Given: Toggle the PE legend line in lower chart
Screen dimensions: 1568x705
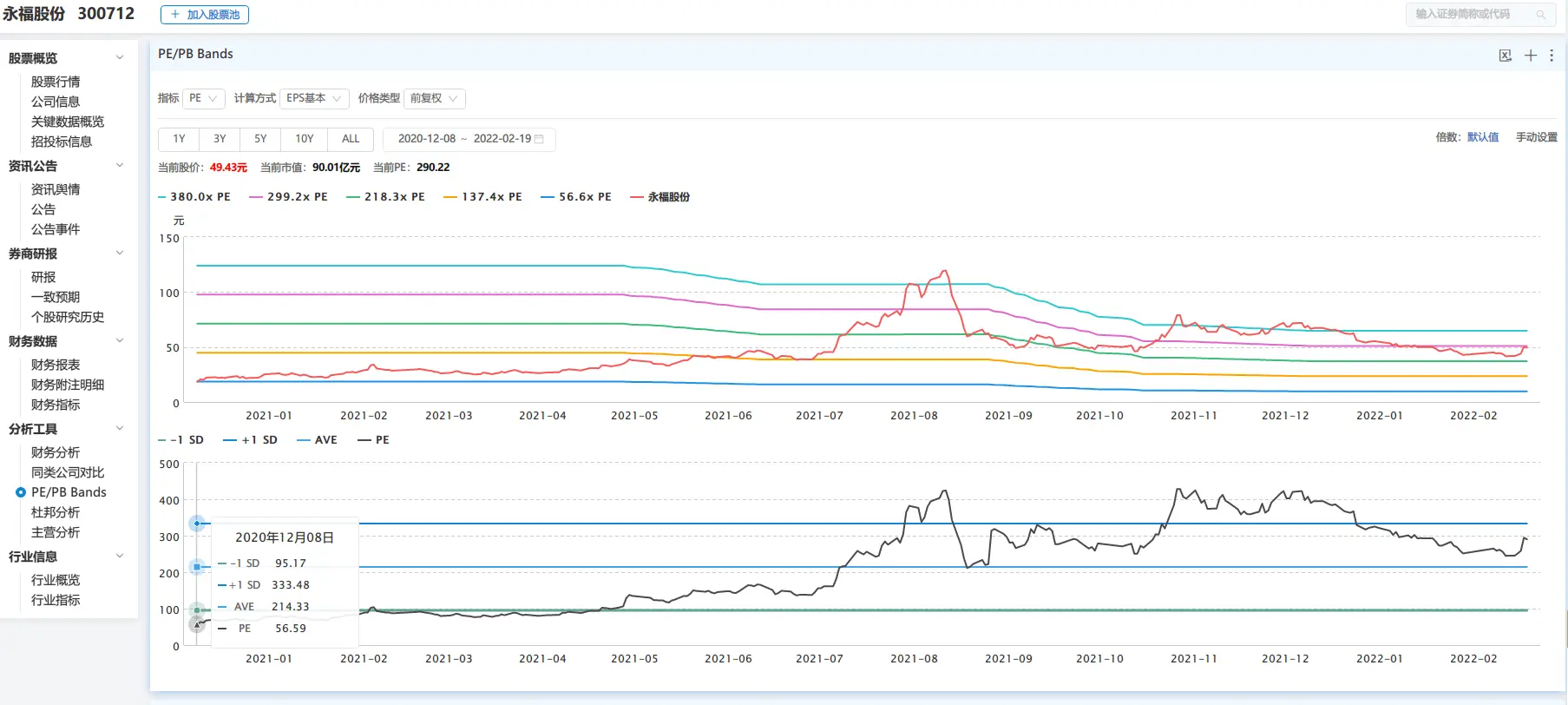Looking at the screenshot, I should click(374, 440).
